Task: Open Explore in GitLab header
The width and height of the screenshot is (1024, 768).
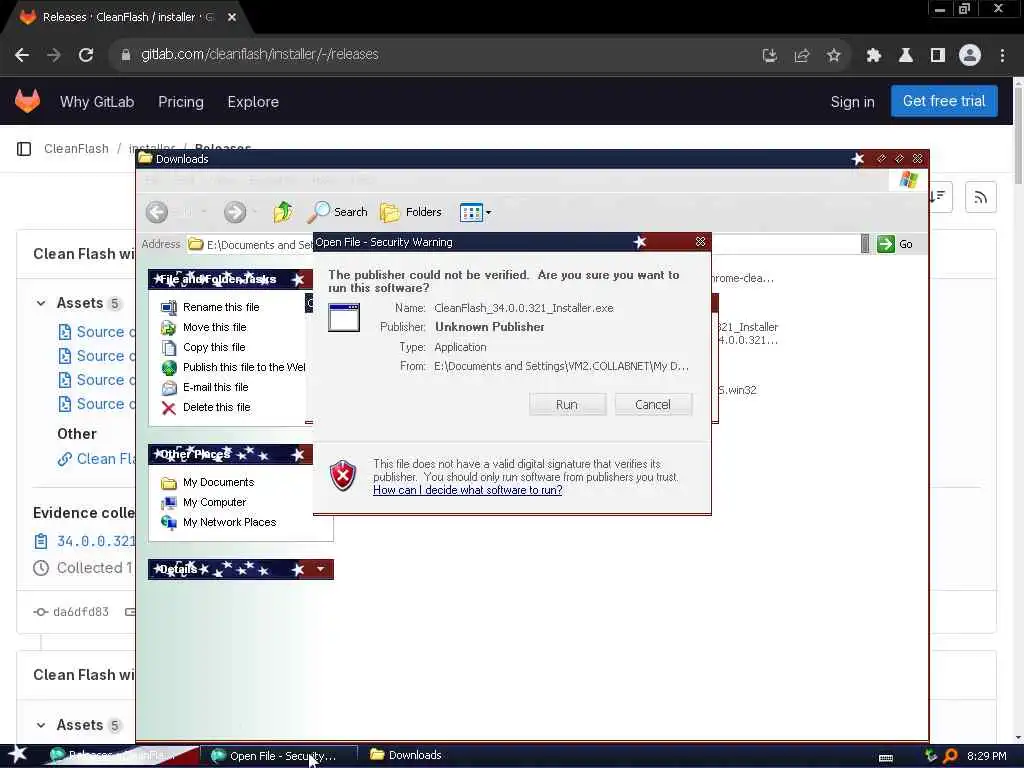Action: click(253, 102)
